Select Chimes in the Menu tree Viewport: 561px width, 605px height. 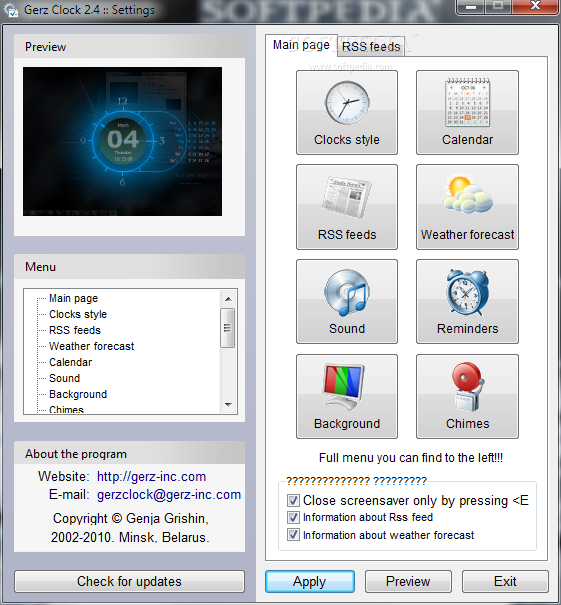pos(66,409)
